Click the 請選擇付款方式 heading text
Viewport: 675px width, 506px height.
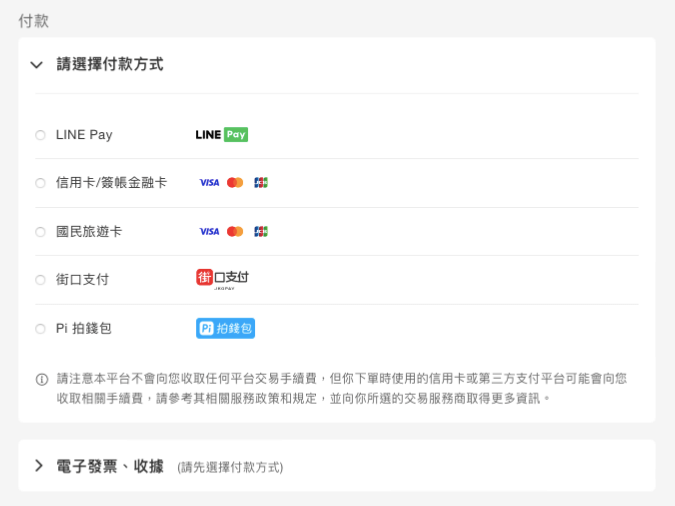(x=110, y=64)
